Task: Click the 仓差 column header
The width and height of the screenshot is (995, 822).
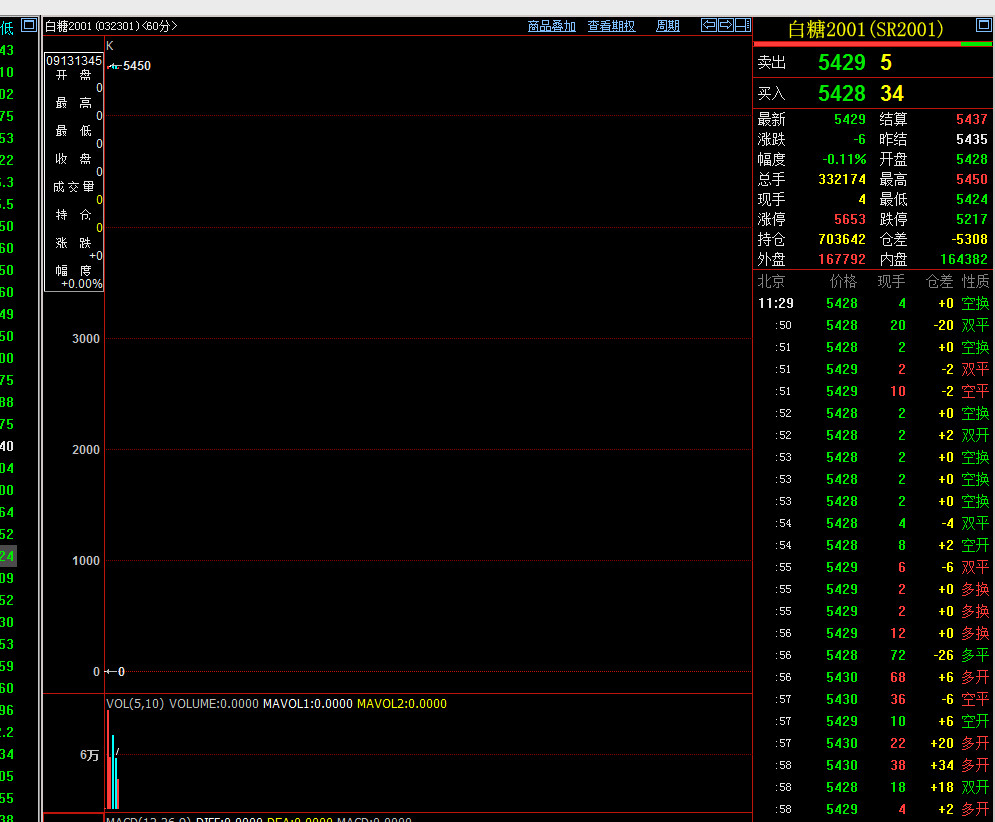Action: [939, 282]
